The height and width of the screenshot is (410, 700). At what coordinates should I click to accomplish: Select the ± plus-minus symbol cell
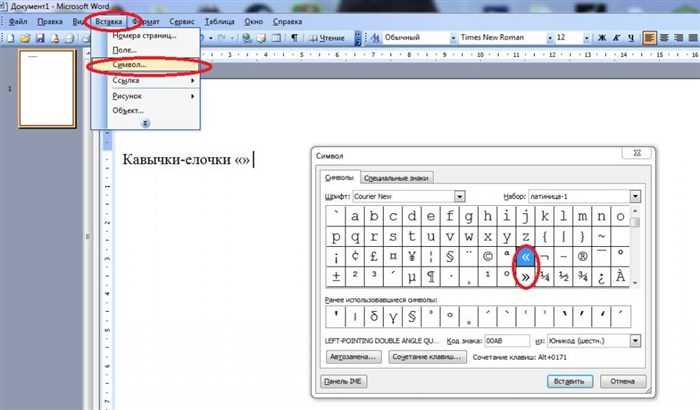tap(336, 277)
